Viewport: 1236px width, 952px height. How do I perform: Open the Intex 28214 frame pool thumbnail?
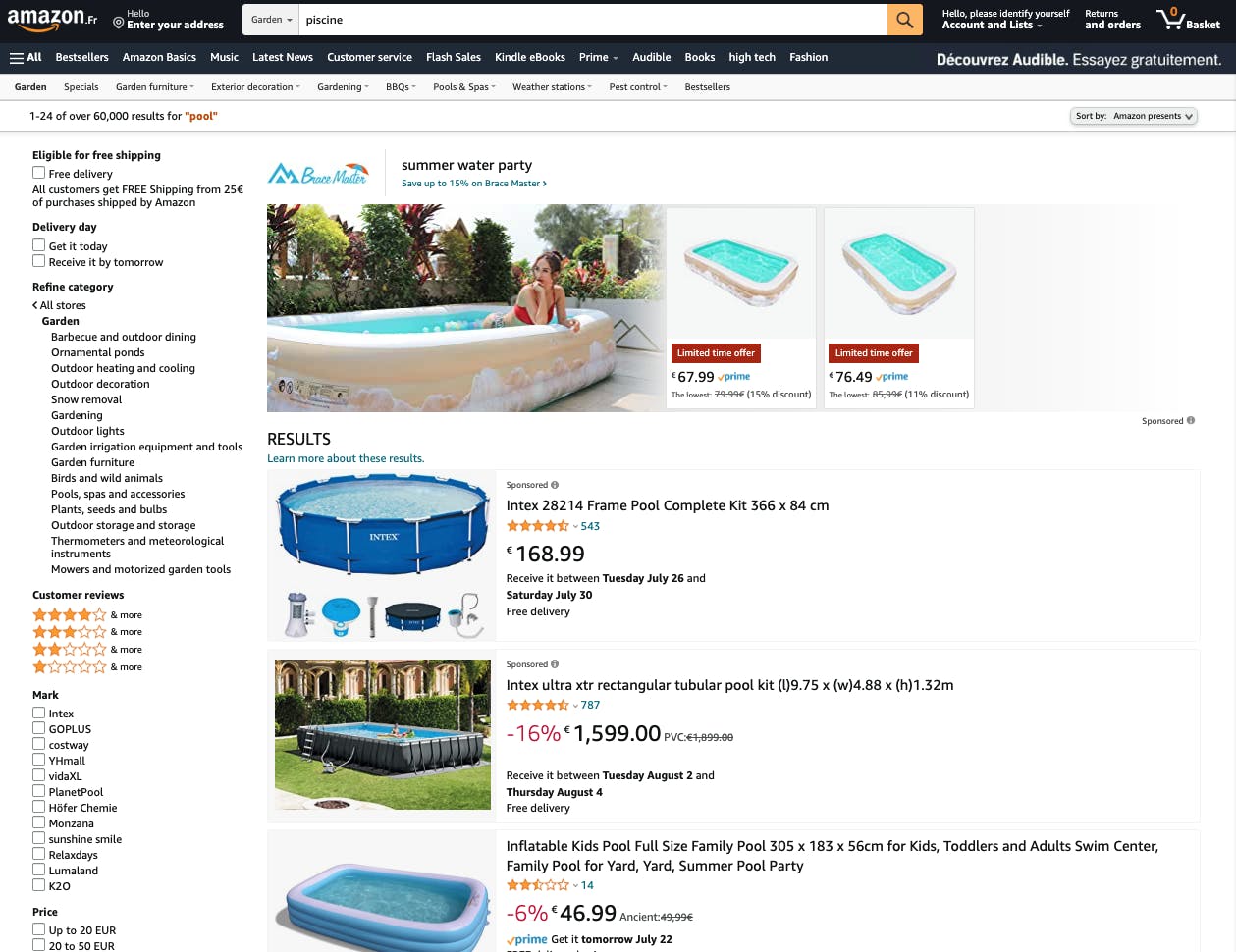(x=384, y=555)
